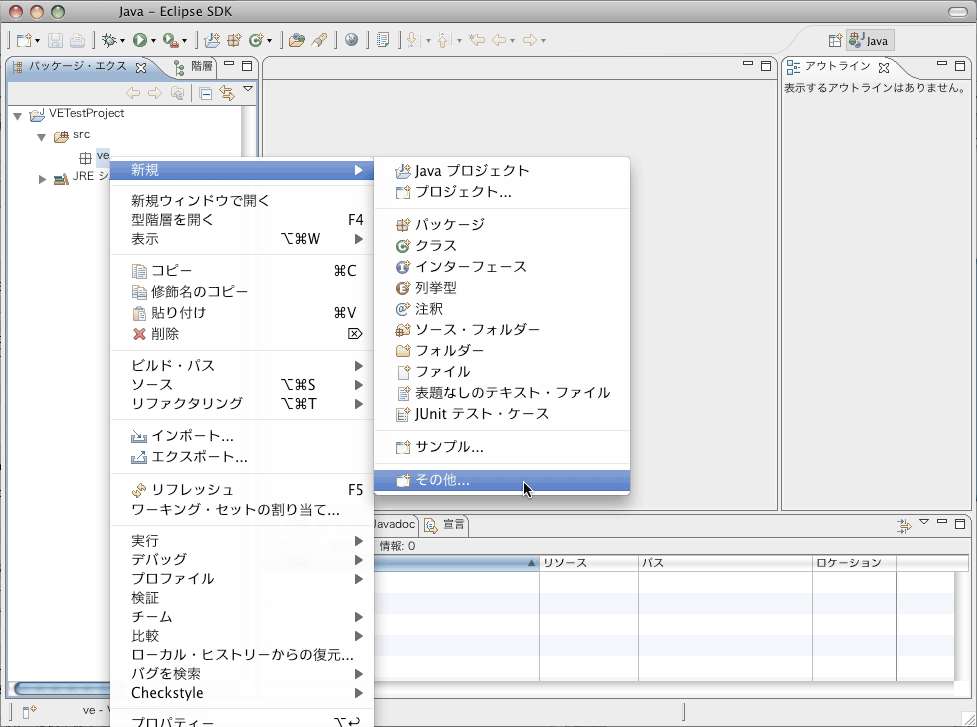Click the Print toolbar icon
977x727 pixels.
77,40
